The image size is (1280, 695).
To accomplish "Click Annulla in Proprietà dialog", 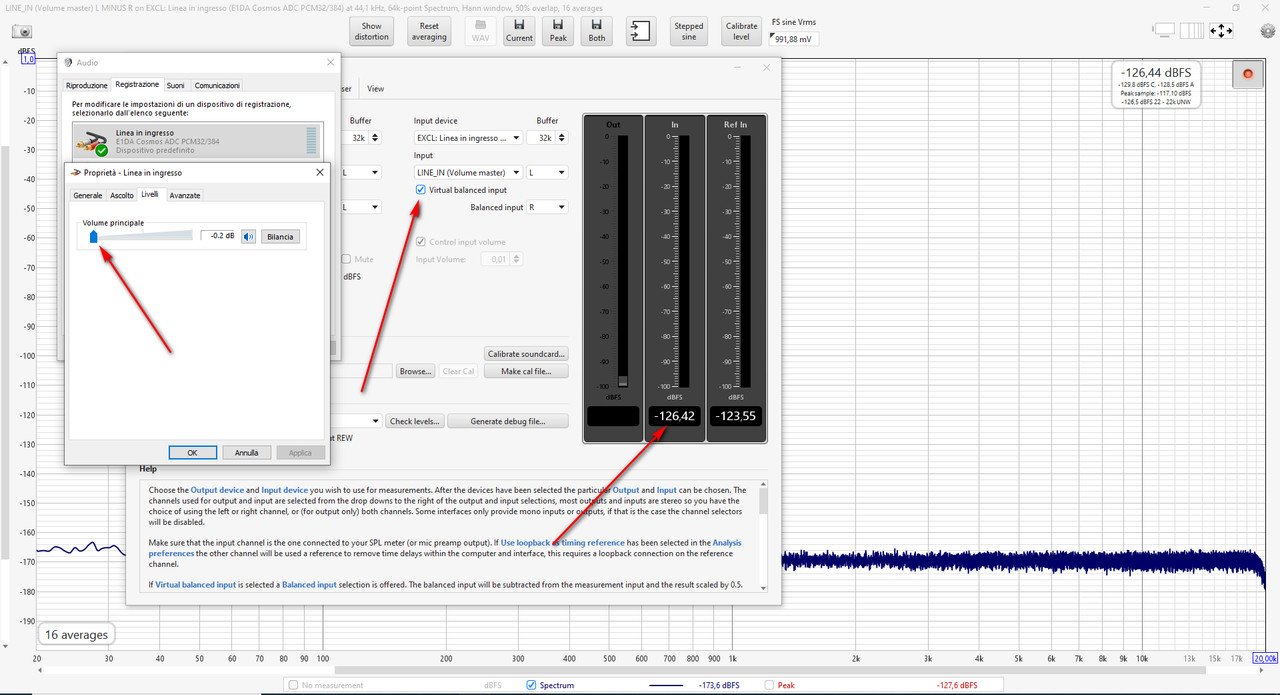I will (247, 452).
